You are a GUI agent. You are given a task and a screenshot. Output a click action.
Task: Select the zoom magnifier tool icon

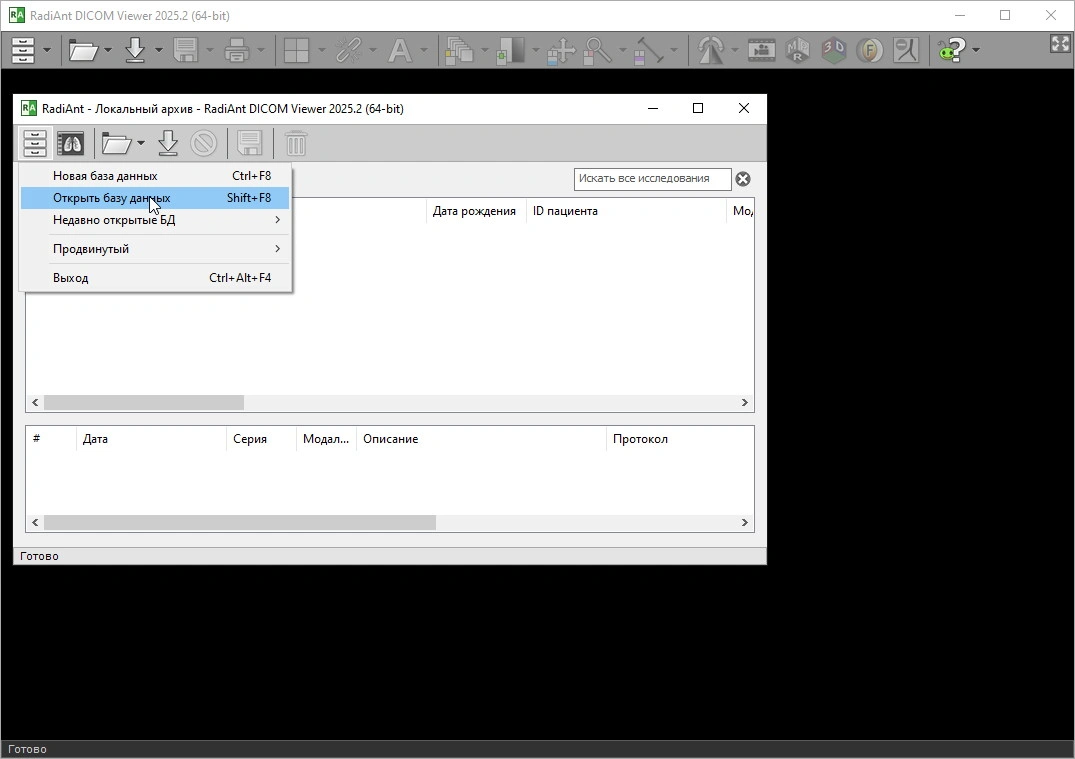coord(597,50)
